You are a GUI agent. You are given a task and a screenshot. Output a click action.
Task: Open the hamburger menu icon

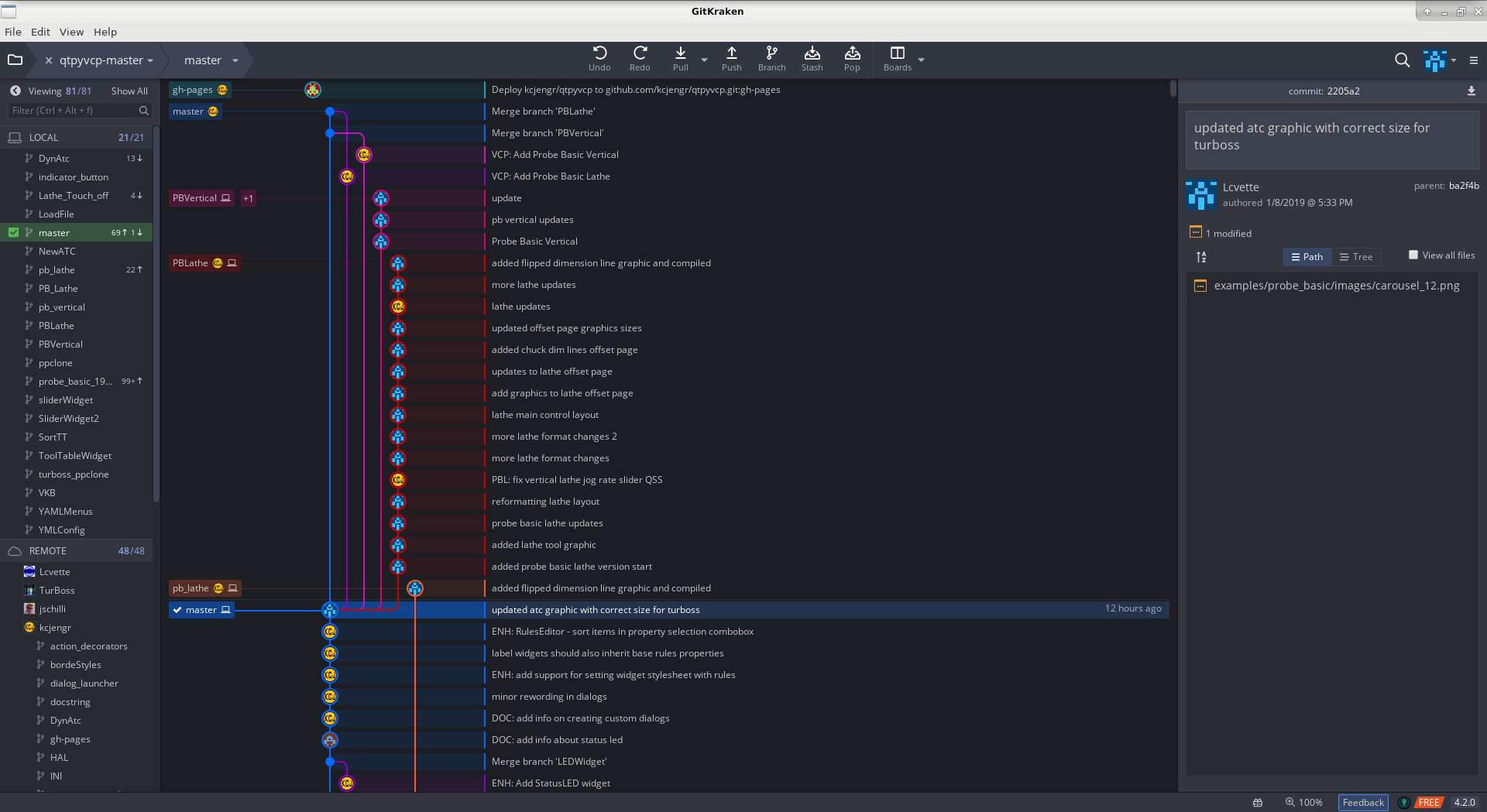tap(1474, 60)
